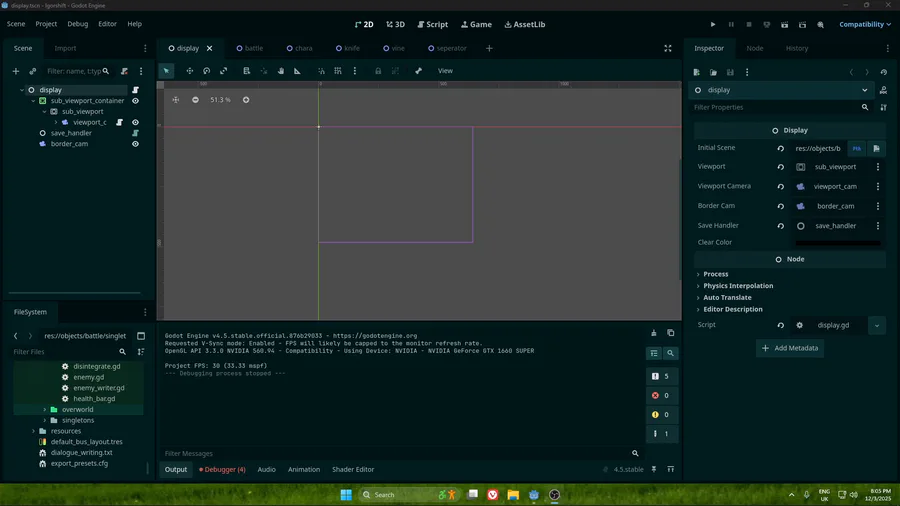Revert the Initial Scene property
This screenshot has width=900, height=506.
click(781, 149)
